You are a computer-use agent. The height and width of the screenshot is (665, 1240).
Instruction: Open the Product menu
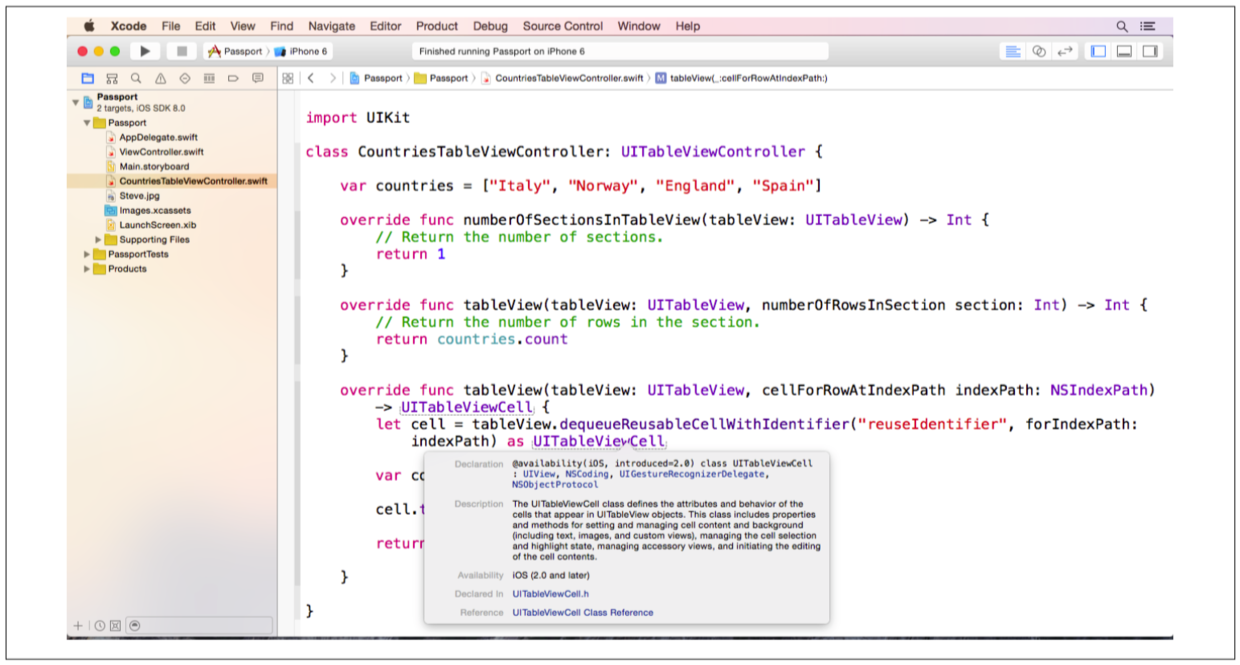(436, 26)
